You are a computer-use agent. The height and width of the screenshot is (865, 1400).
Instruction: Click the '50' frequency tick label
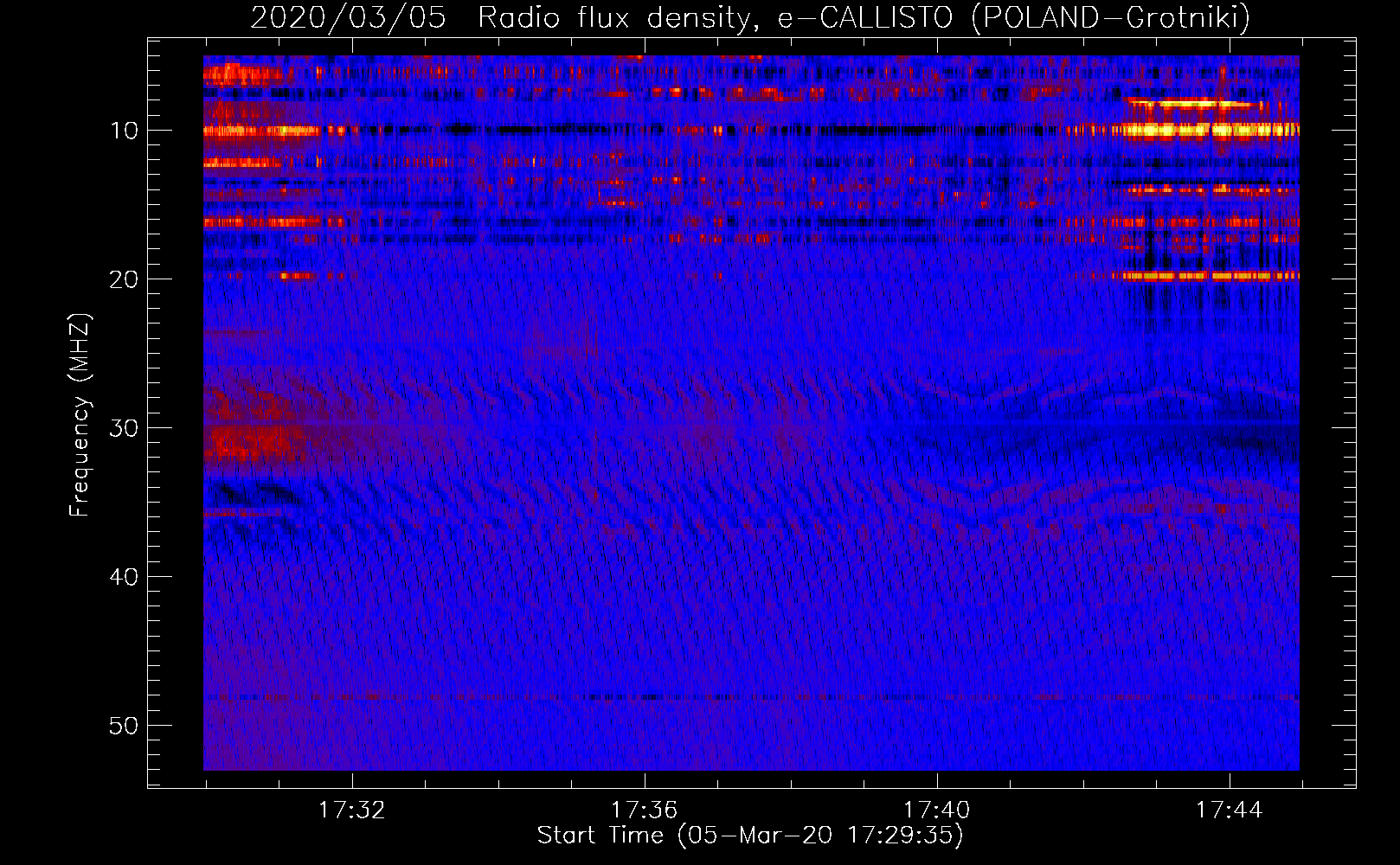coord(125,726)
